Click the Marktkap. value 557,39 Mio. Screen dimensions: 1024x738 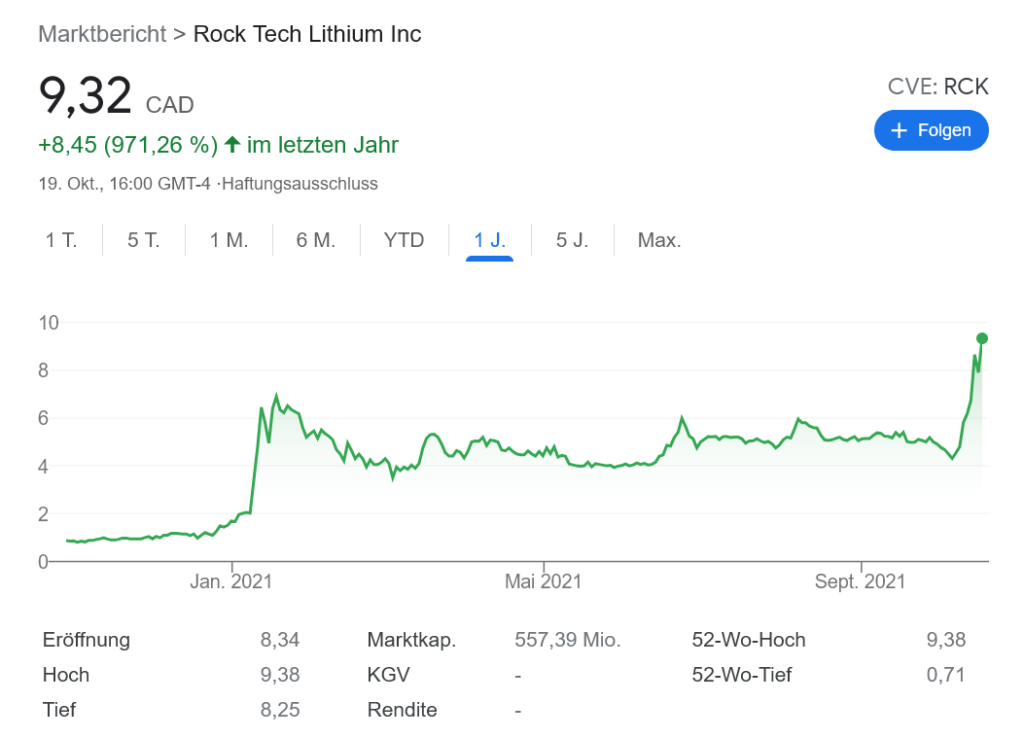pyautogui.click(x=567, y=640)
